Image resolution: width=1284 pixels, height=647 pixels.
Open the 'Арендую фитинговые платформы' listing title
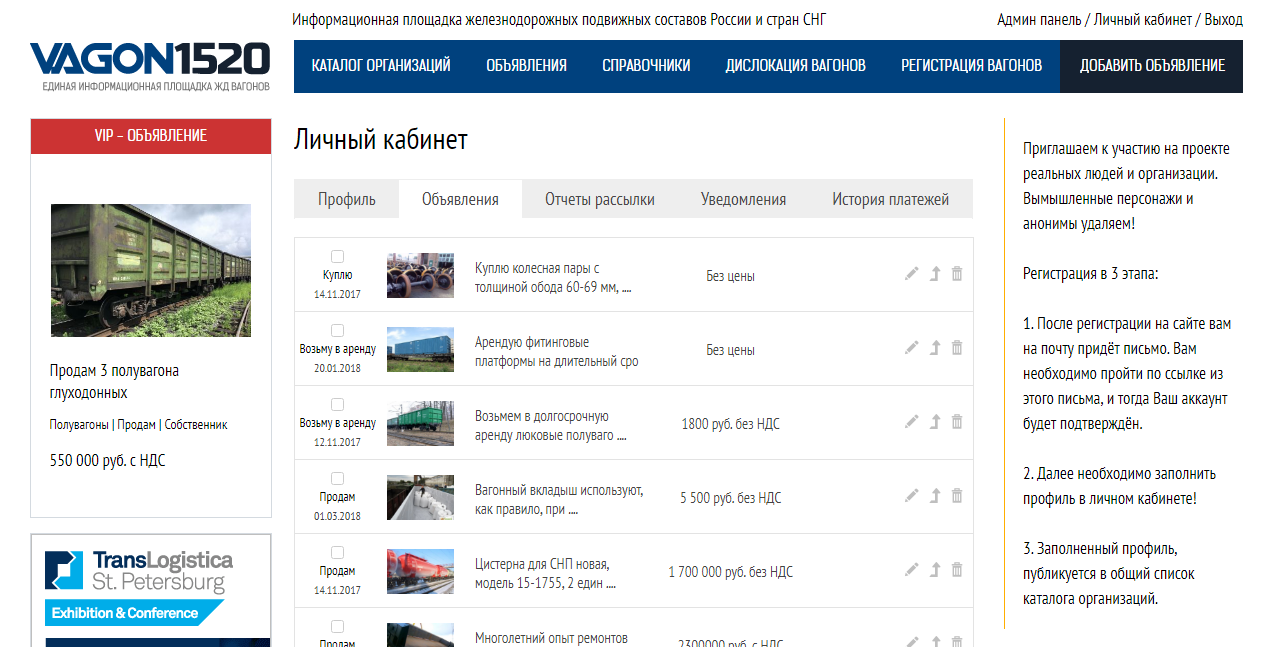[556, 352]
